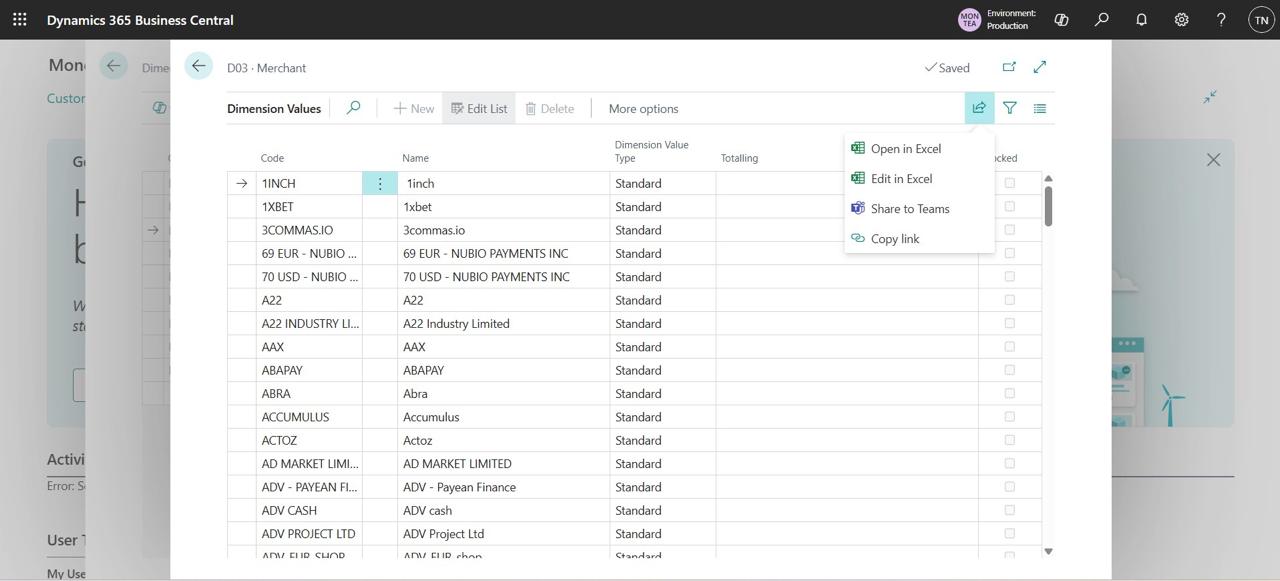Screen dimensions: 1280x581
Task: Click the MON TEA environment badge
Action: (x=969, y=19)
